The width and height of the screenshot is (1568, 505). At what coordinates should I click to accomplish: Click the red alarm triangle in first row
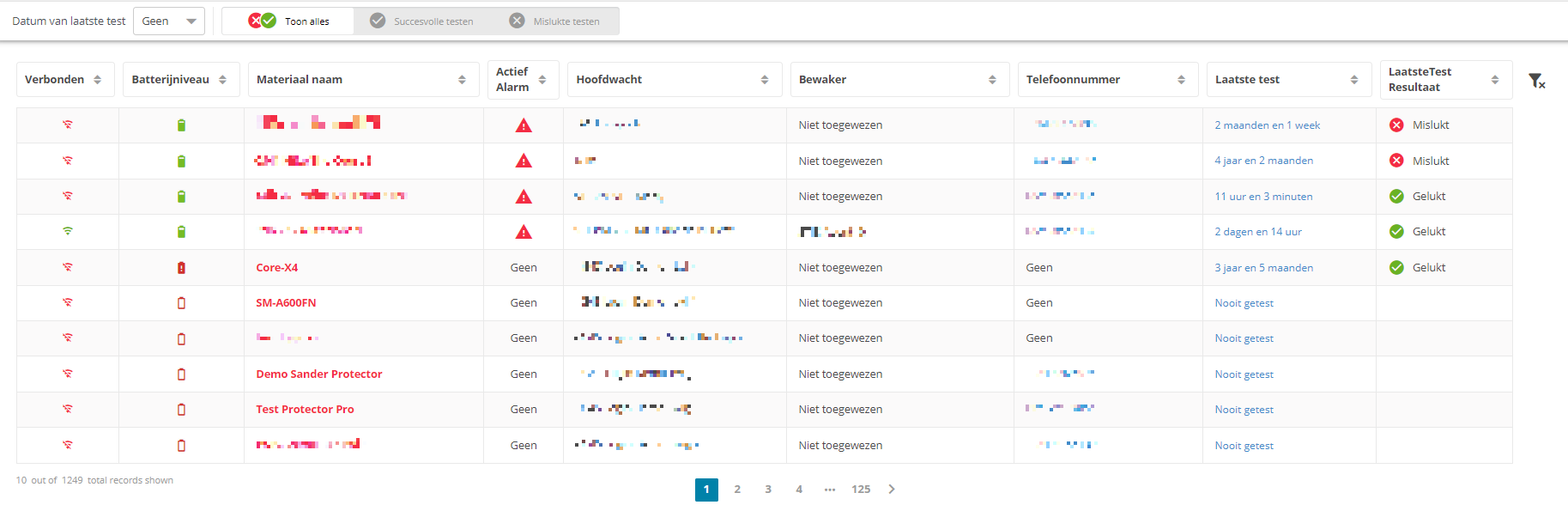pos(524,125)
